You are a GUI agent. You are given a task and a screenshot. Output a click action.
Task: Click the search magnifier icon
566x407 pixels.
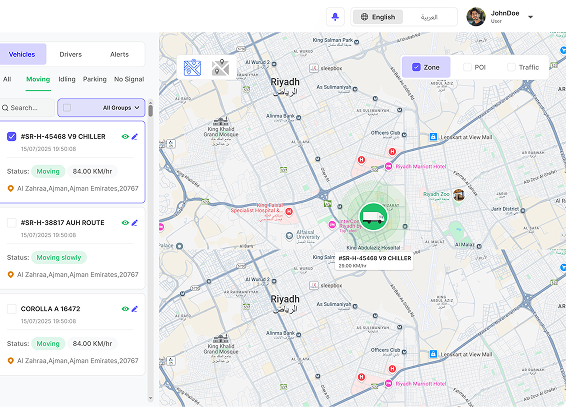click(5, 108)
